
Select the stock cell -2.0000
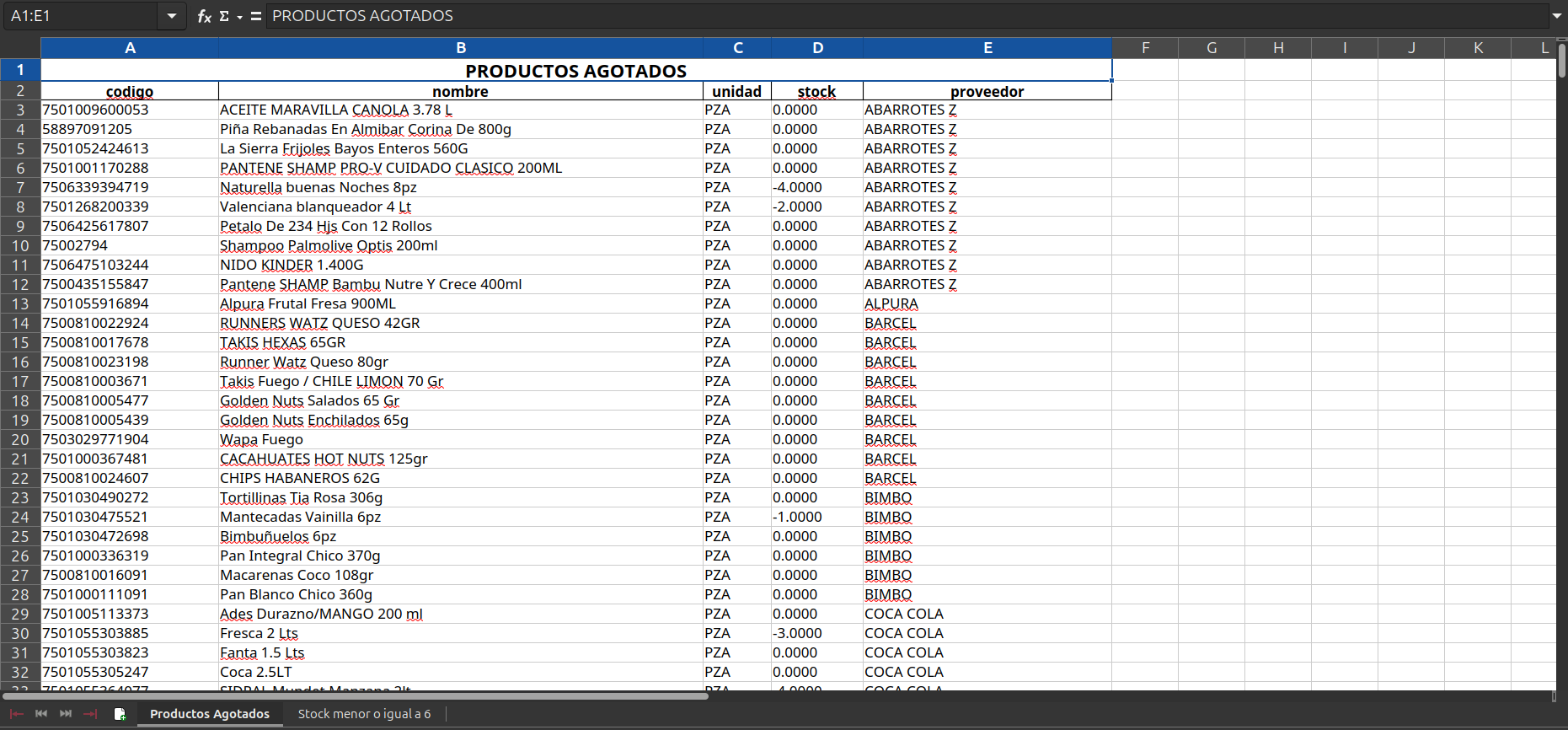(817, 207)
